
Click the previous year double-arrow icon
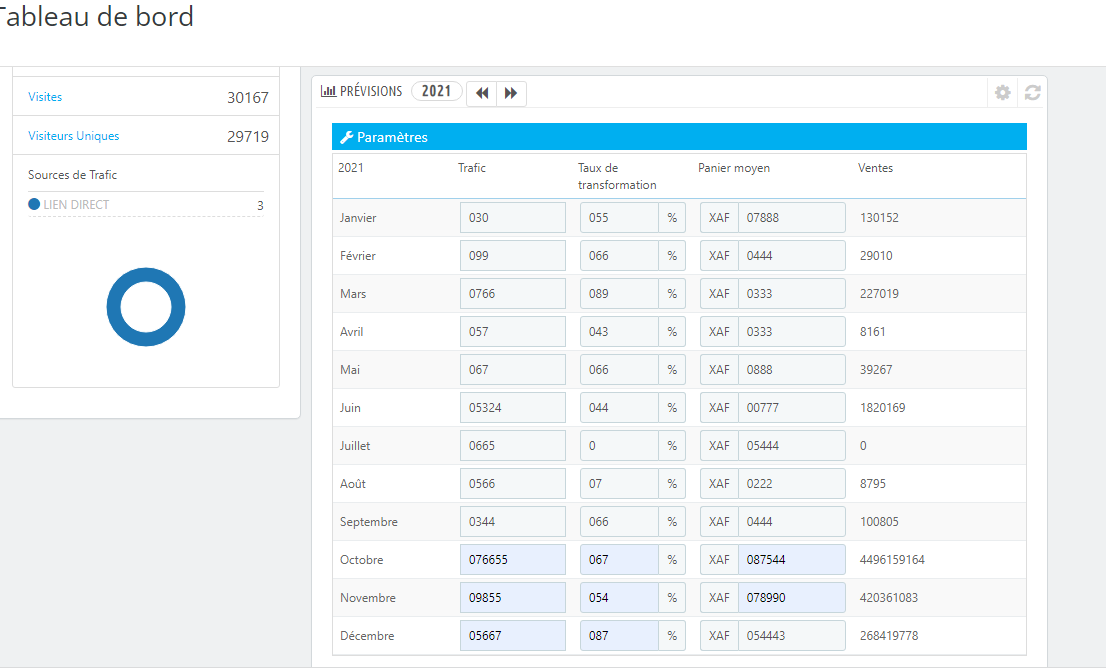[x=482, y=93]
